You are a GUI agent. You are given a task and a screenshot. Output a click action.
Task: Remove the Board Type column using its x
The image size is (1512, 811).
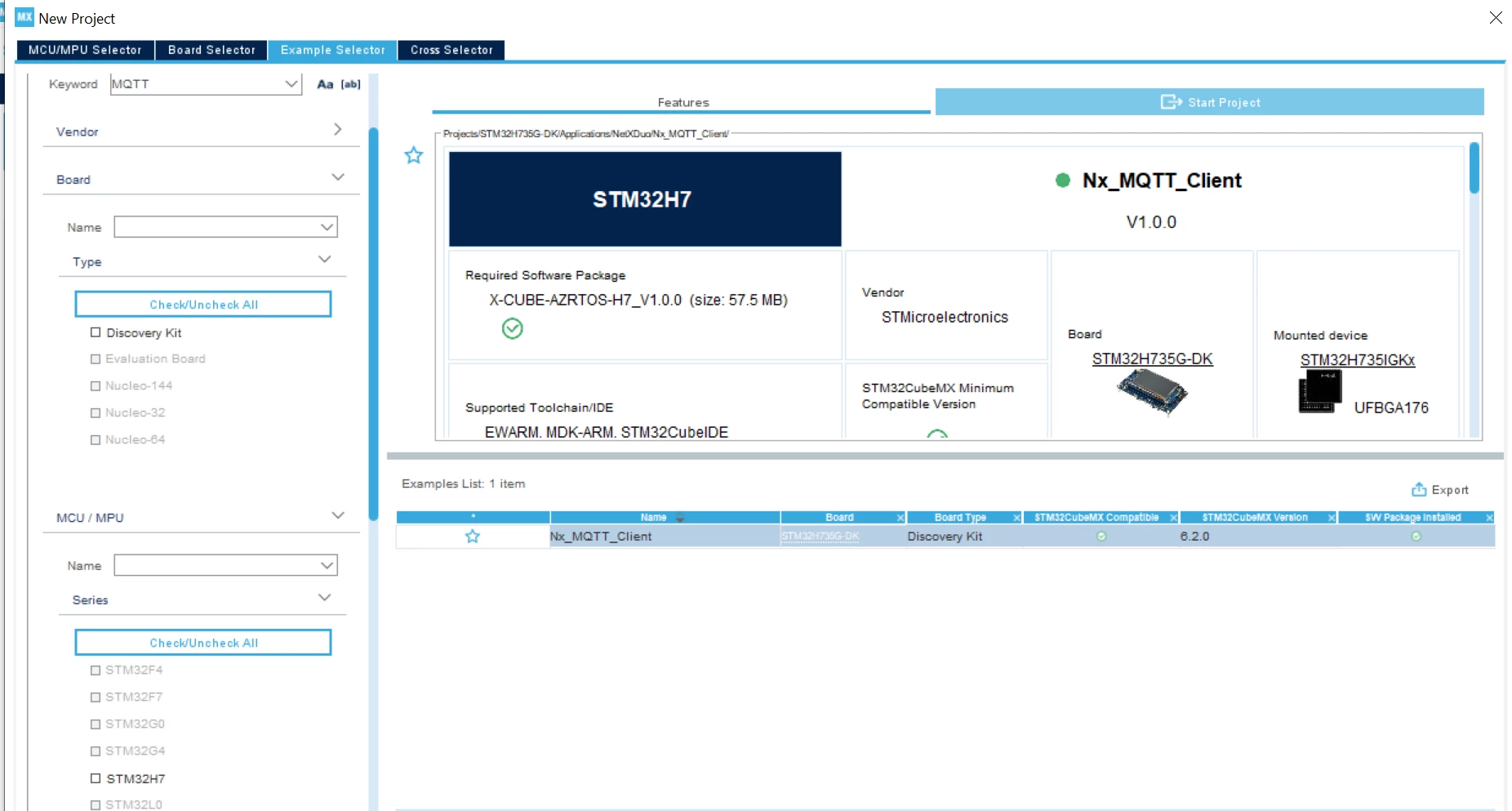[x=1016, y=518]
